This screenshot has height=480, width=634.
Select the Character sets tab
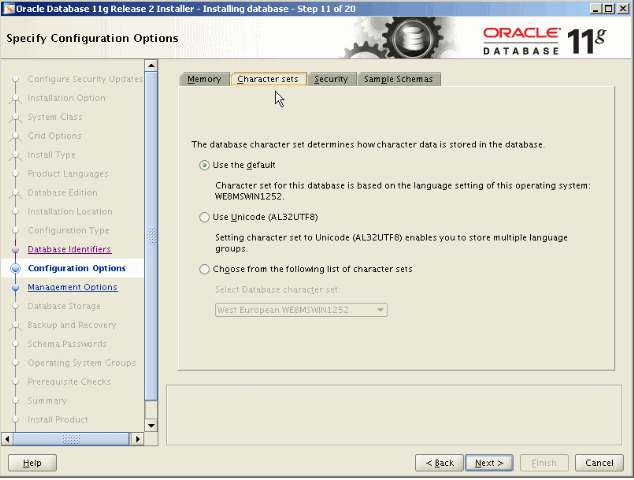point(268,79)
